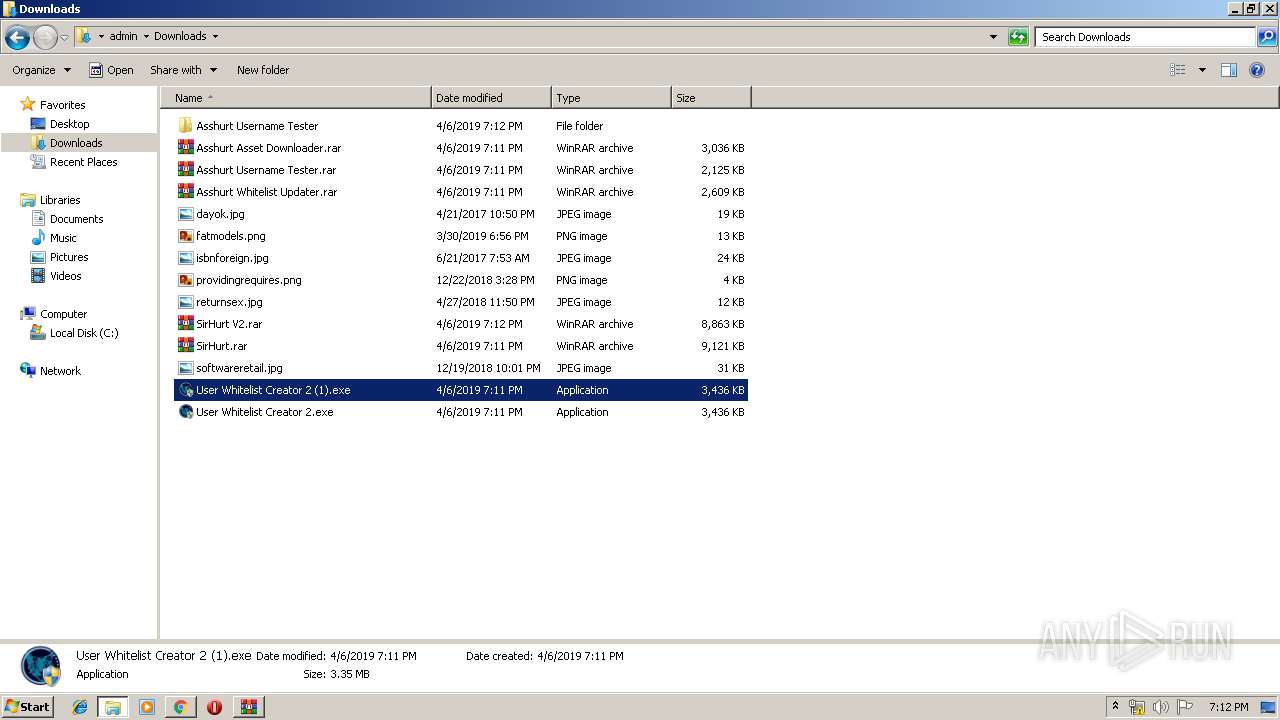Select the returnsex.jpg file
This screenshot has width=1280, height=720.
click(229, 302)
